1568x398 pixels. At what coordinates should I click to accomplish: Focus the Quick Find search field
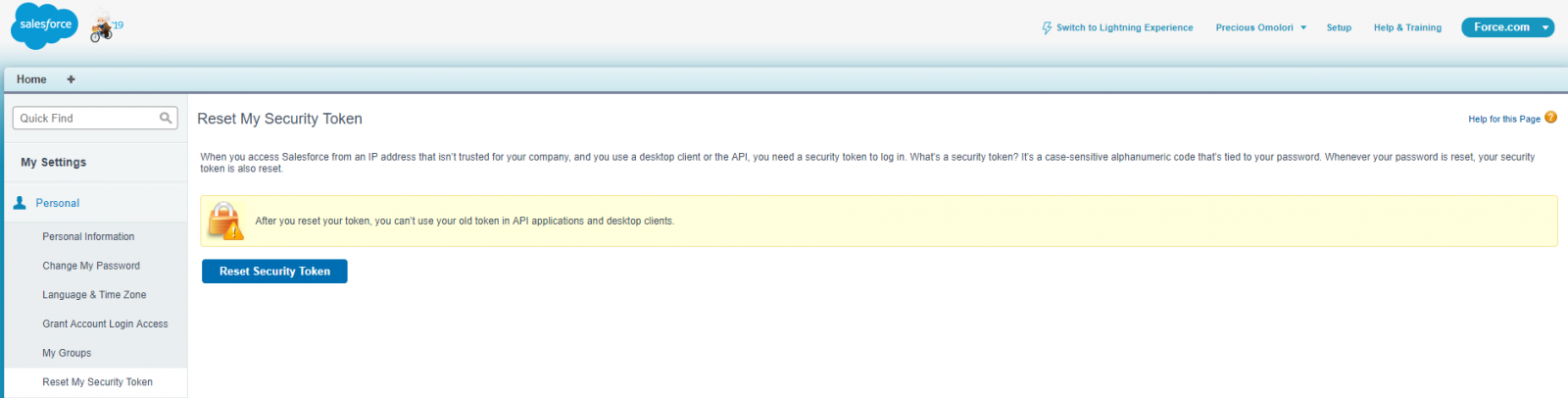(x=95, y=119)
